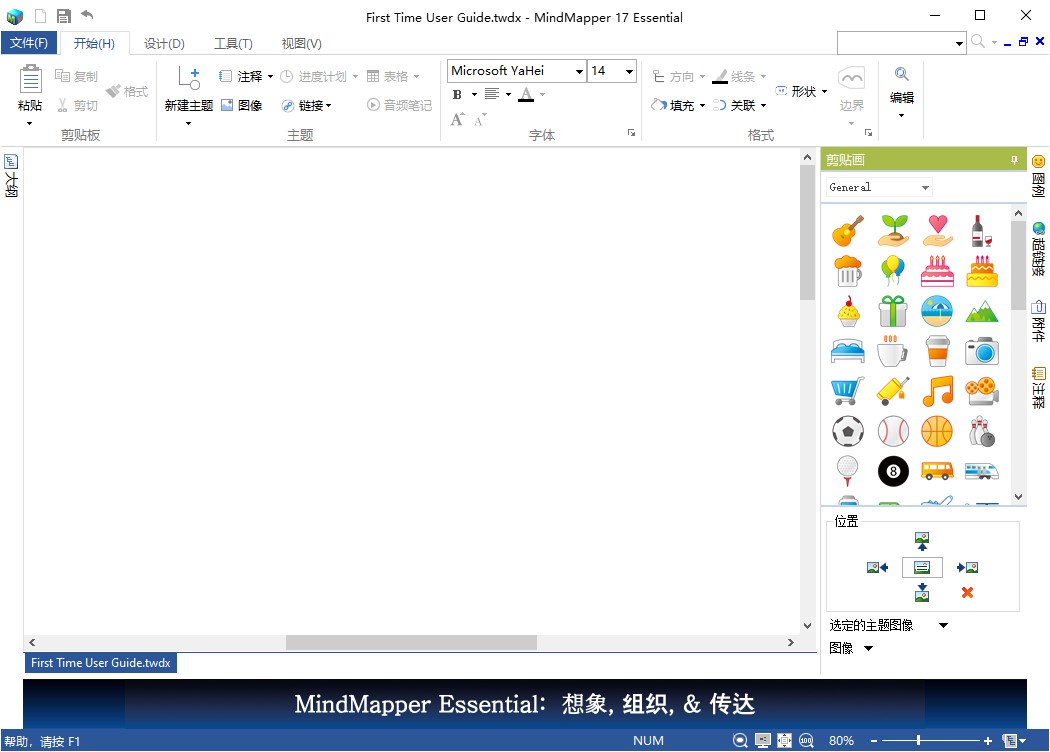Viewport: 1050px width, 752px height.
Task: Switch to the View (视图) tab
Action: click(x=301, y=44)
